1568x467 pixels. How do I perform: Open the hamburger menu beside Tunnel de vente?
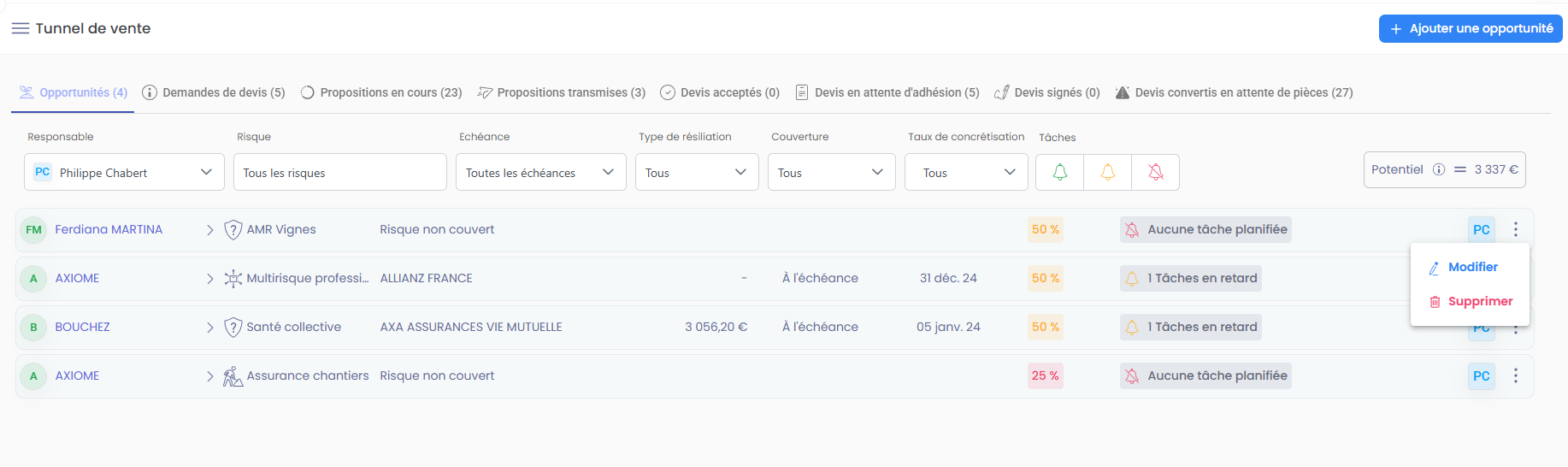21,28
